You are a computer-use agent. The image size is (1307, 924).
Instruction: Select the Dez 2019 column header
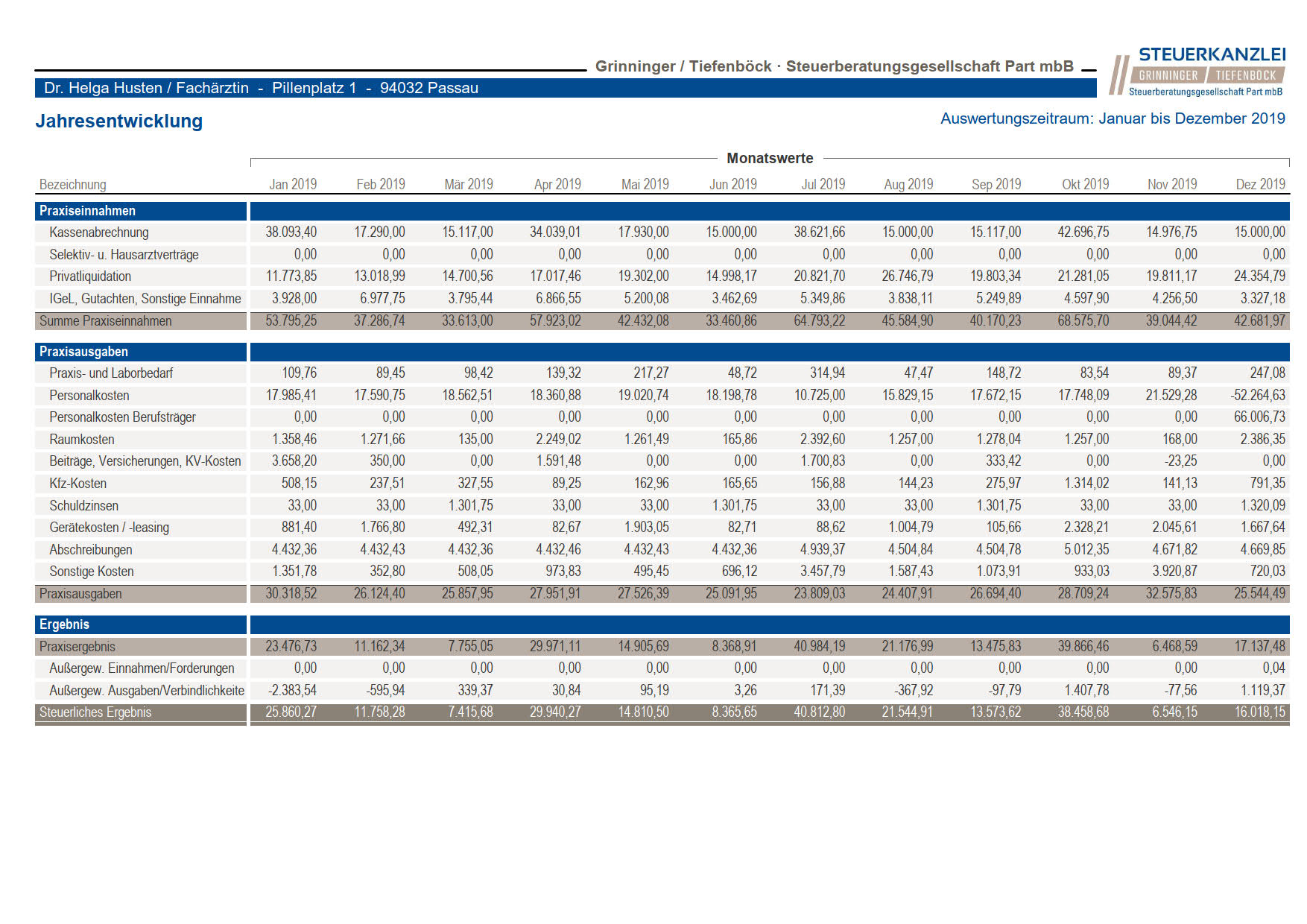coord(1260,184)
